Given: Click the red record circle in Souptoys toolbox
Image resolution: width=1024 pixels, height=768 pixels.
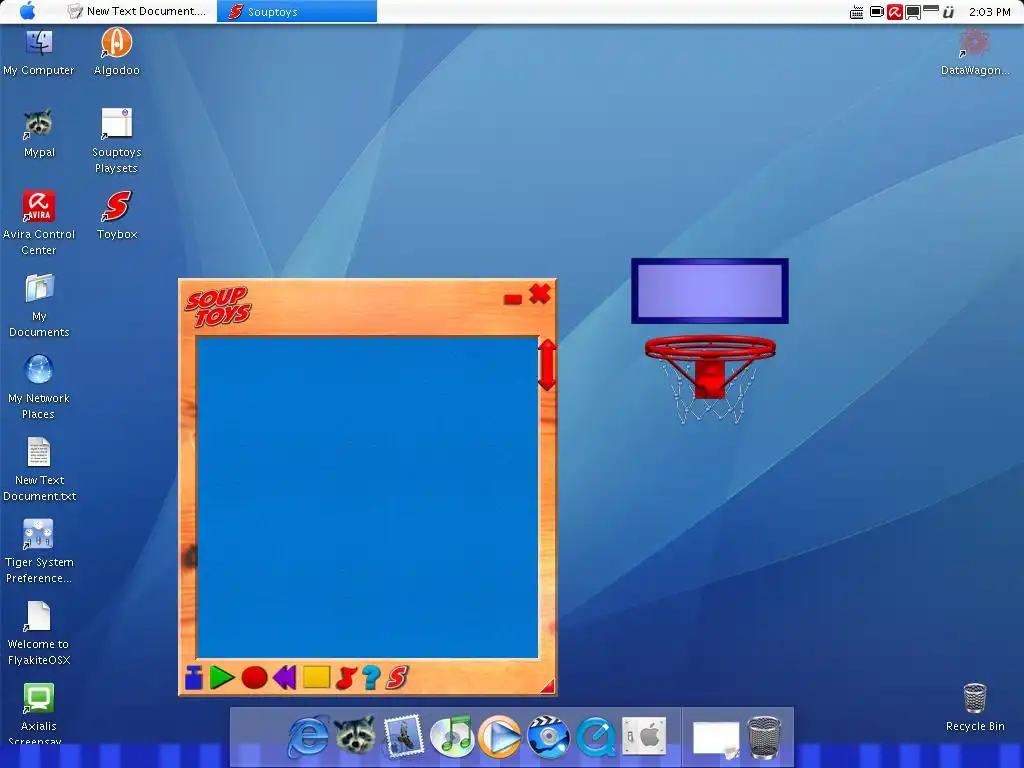Looking at the screenshot, I should (254, 678).
